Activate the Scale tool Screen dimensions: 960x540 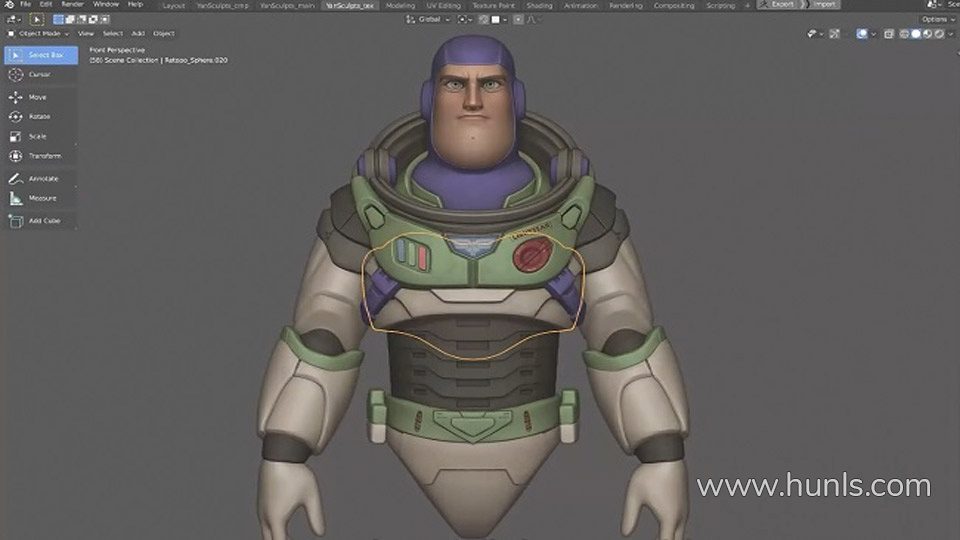(41, 137)
